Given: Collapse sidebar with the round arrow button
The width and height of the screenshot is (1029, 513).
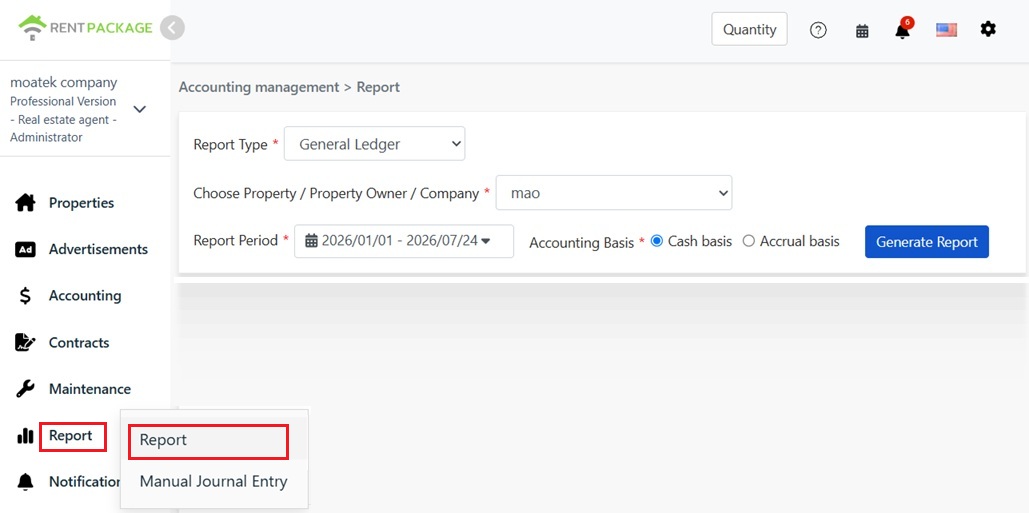Looking at the screenshot, I should point(172,28).
